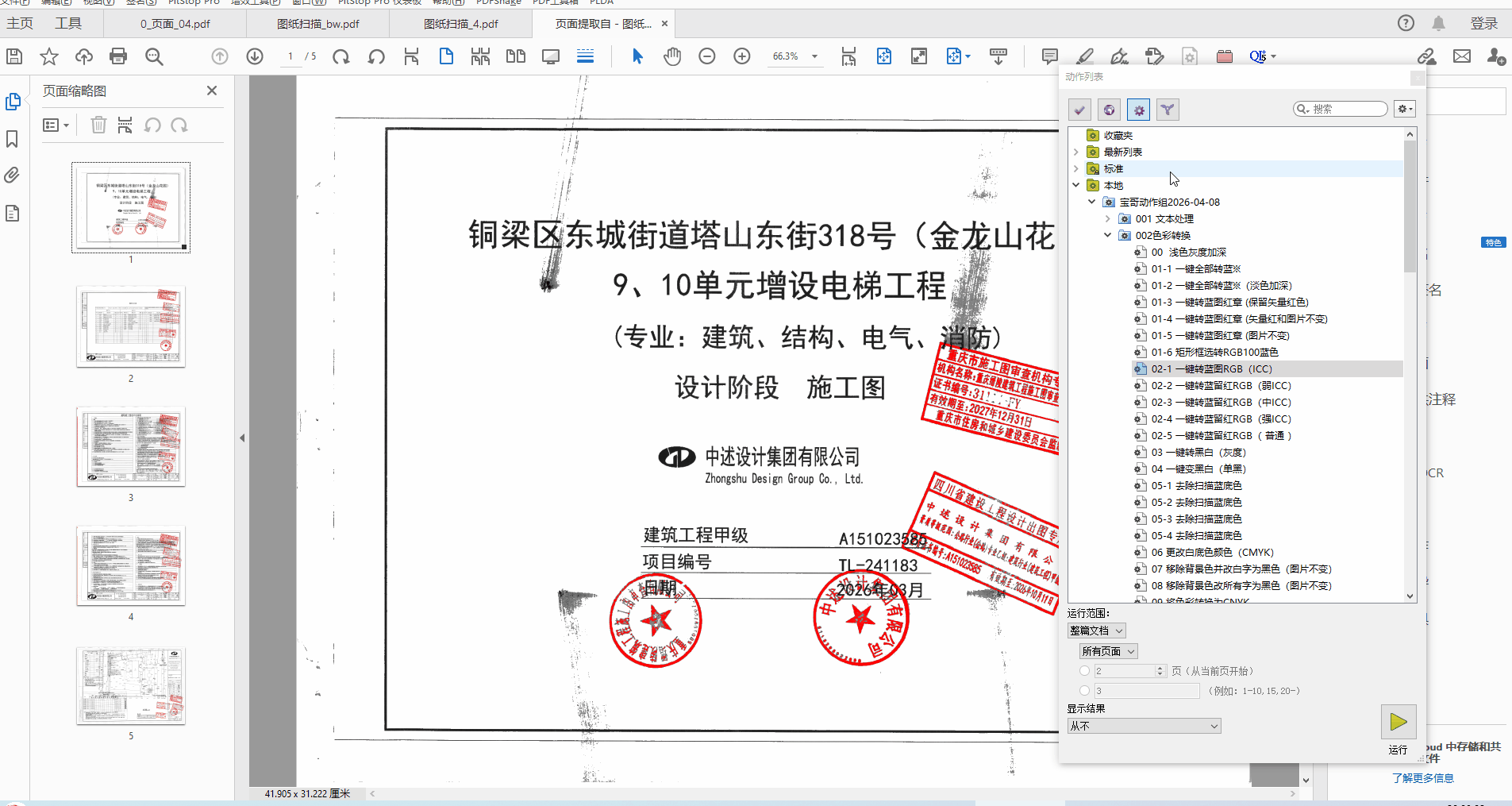
Task: Click the fill & sign pen icon
Action: [x=1119, y=56]
